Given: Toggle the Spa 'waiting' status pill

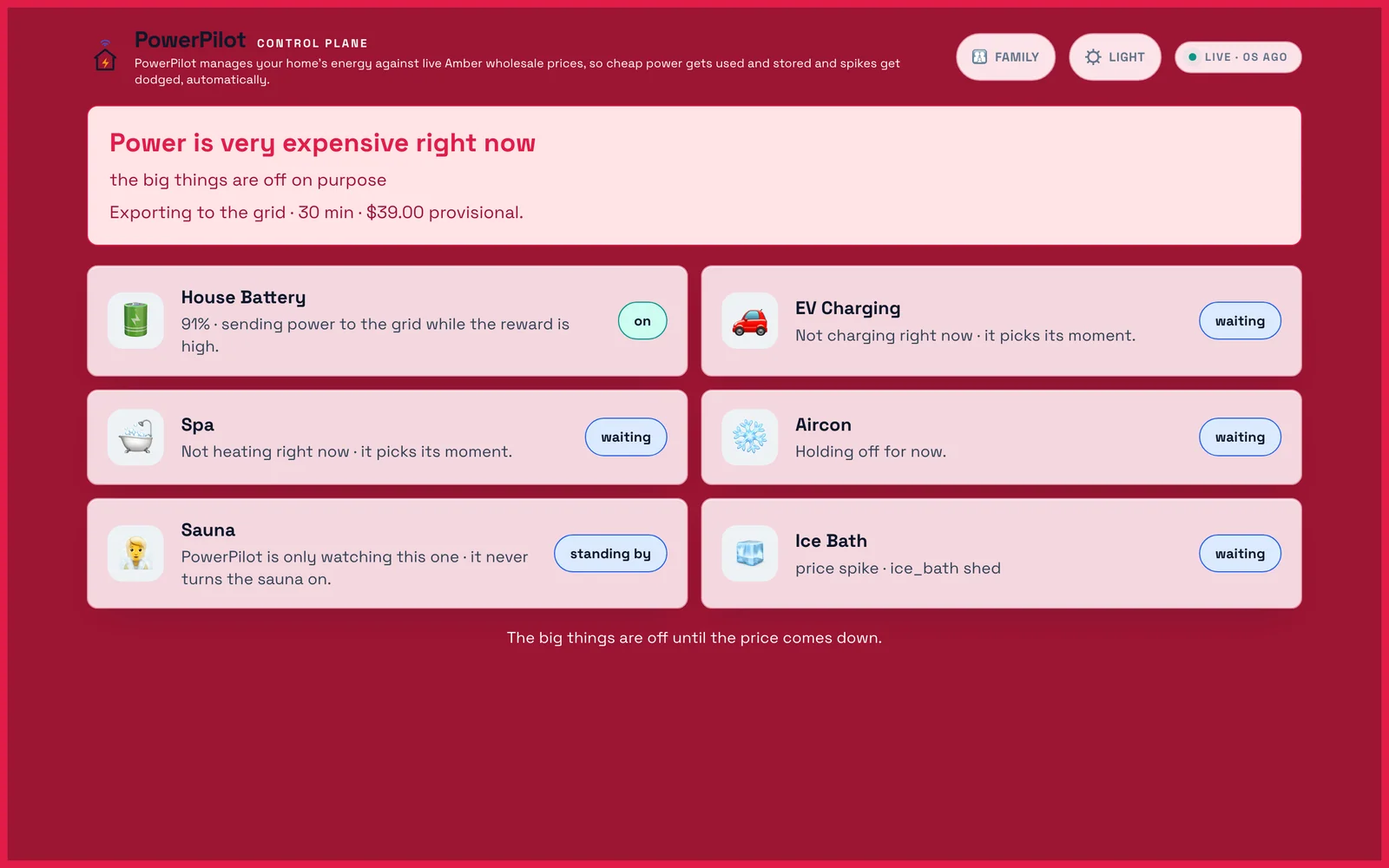Looking at the screenshot, I should pyautogui.click(x=626, y=437).
